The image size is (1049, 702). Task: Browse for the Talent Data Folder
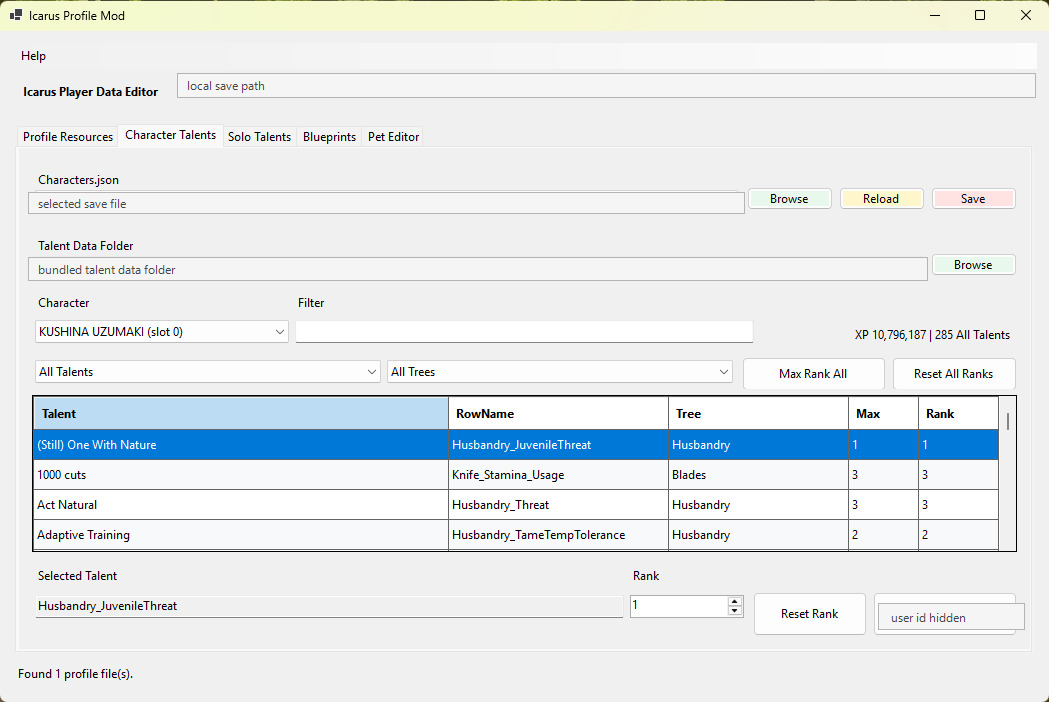(973, 265)
